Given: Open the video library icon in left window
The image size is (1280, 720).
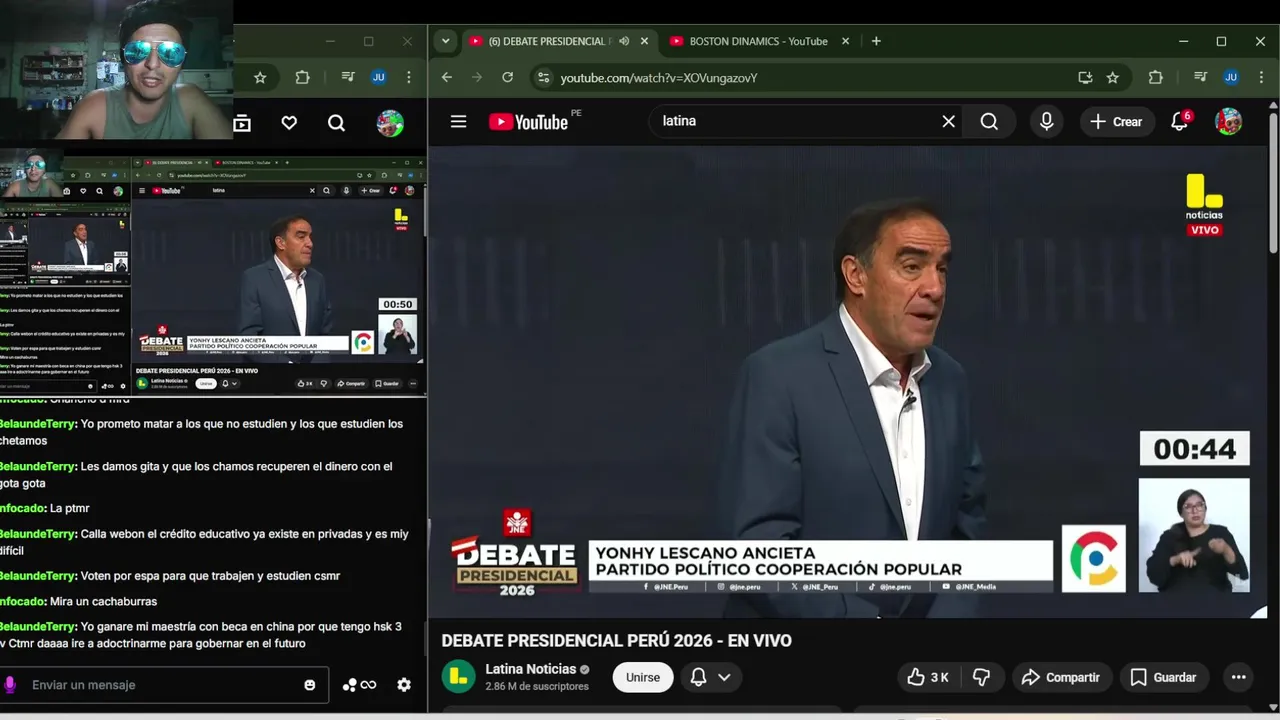Looking at the screenshot, I should pos(242,123).
